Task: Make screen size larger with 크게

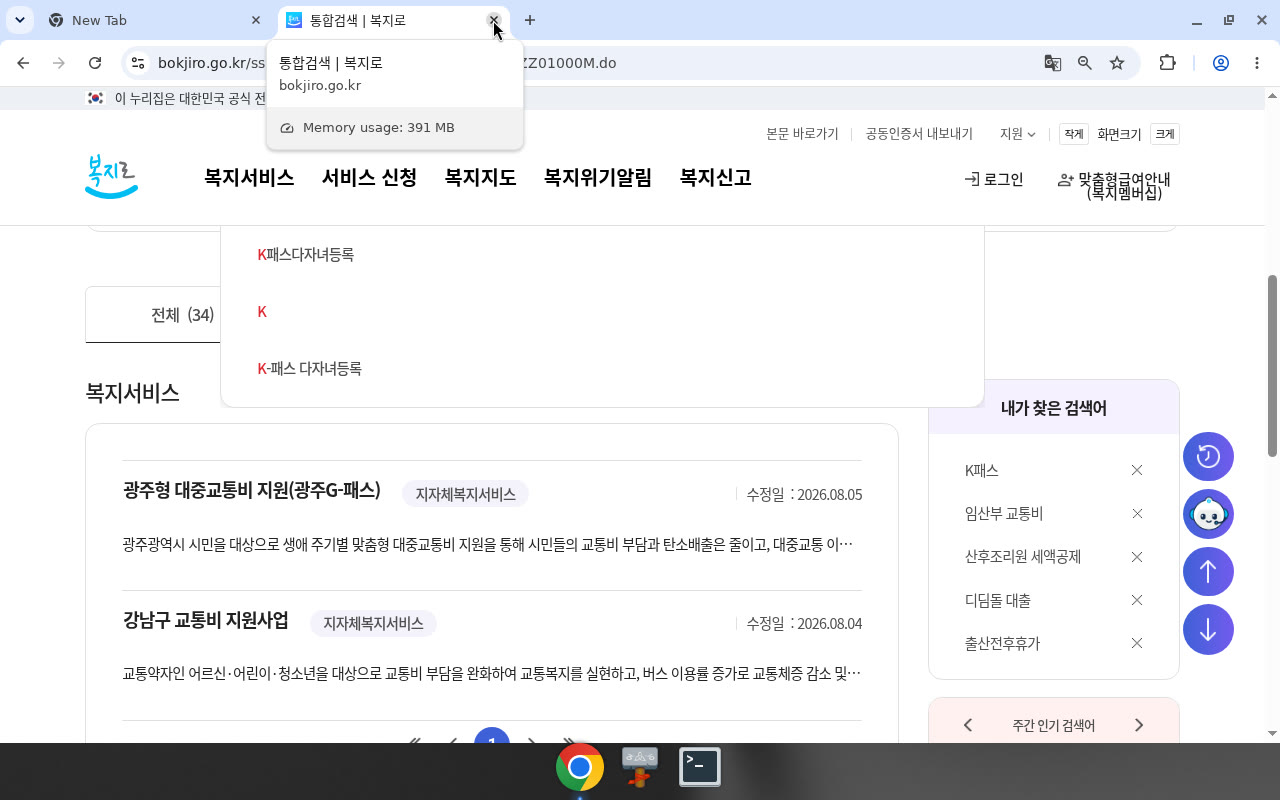Action: pos(1165,134)
